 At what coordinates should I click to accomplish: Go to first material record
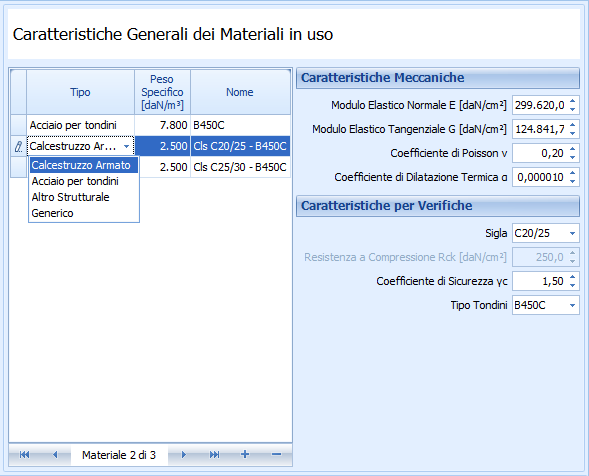coord(24,455)
